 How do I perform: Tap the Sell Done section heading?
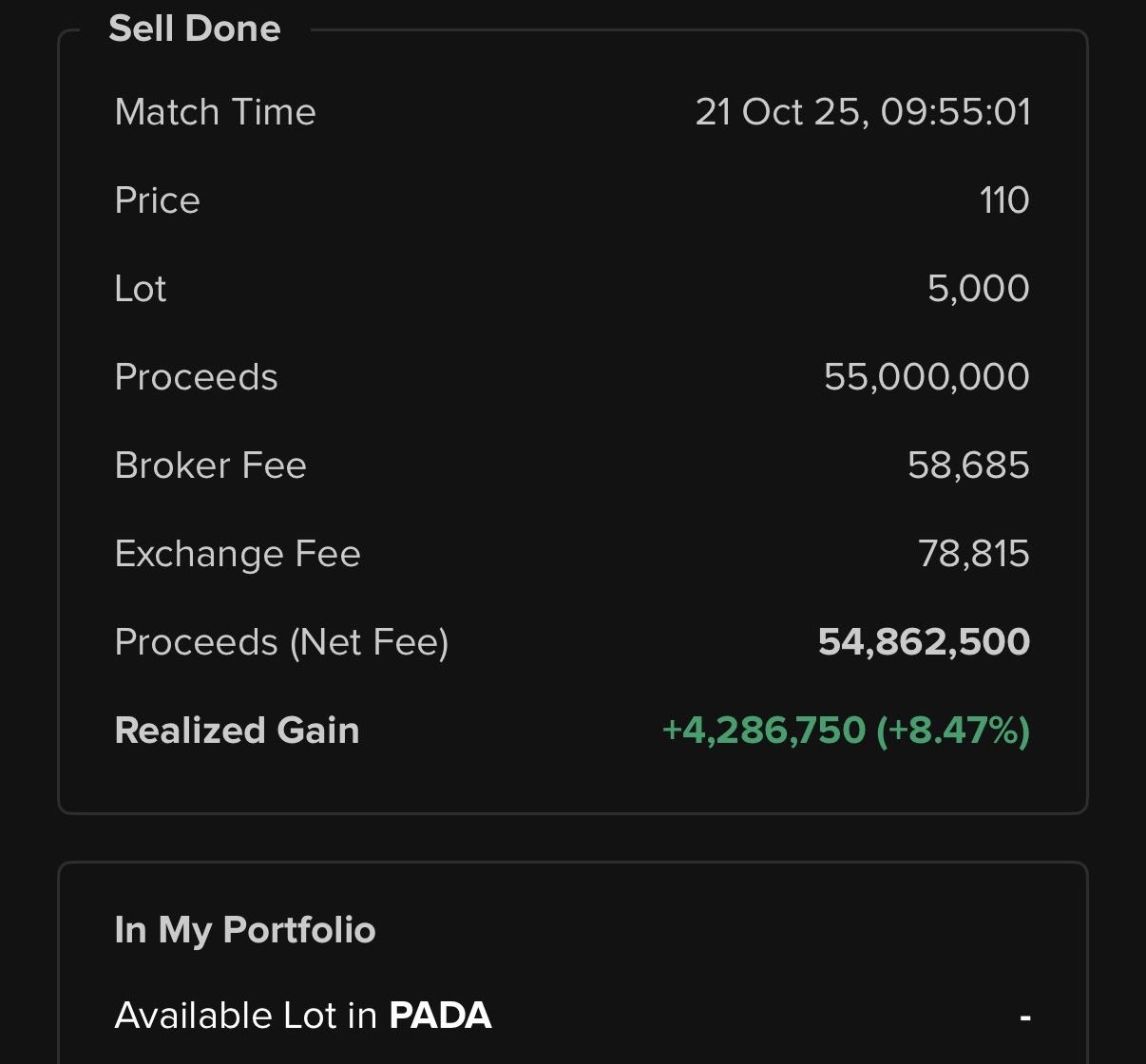195,28
